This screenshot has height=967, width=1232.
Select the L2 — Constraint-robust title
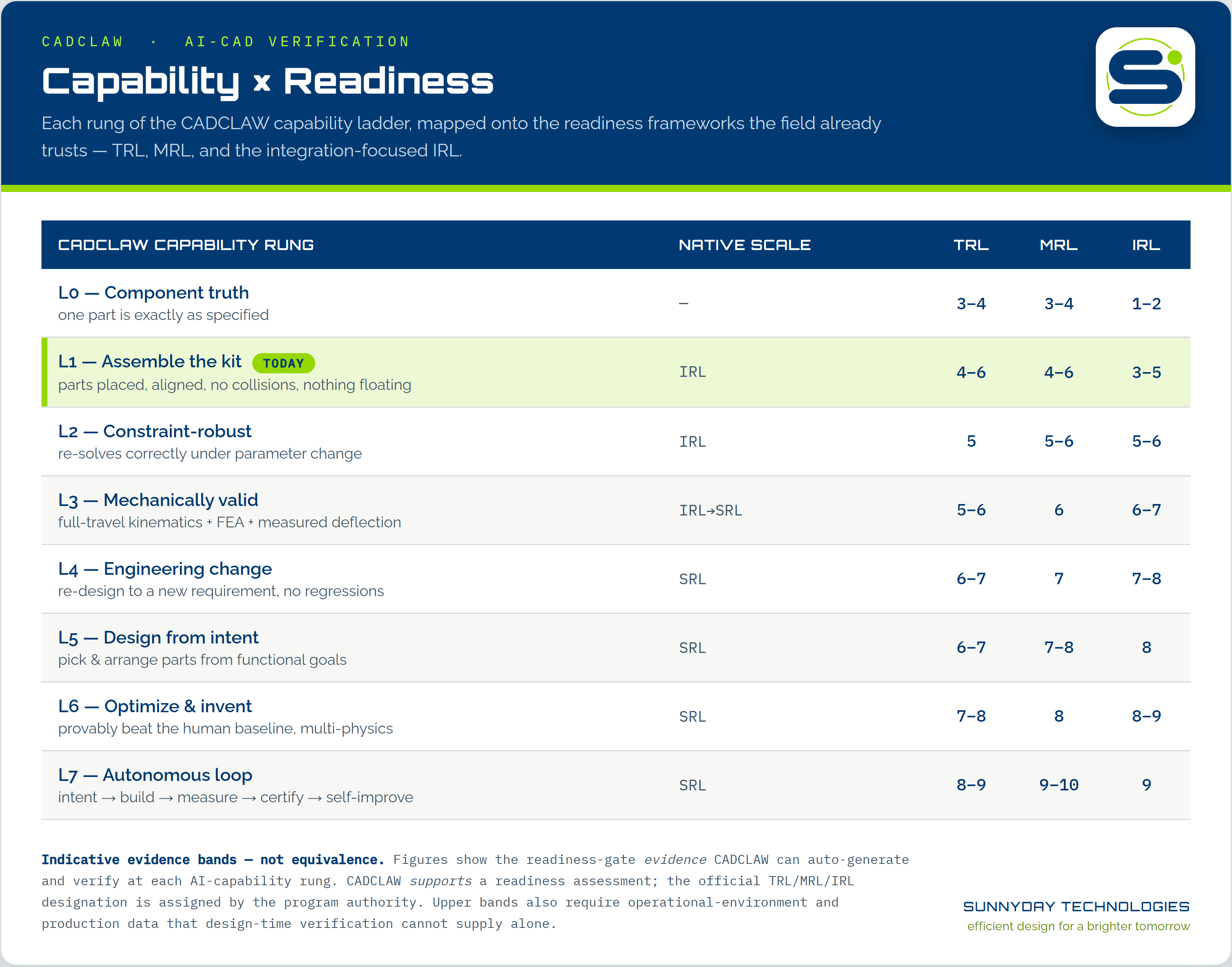tap(154, 431)
